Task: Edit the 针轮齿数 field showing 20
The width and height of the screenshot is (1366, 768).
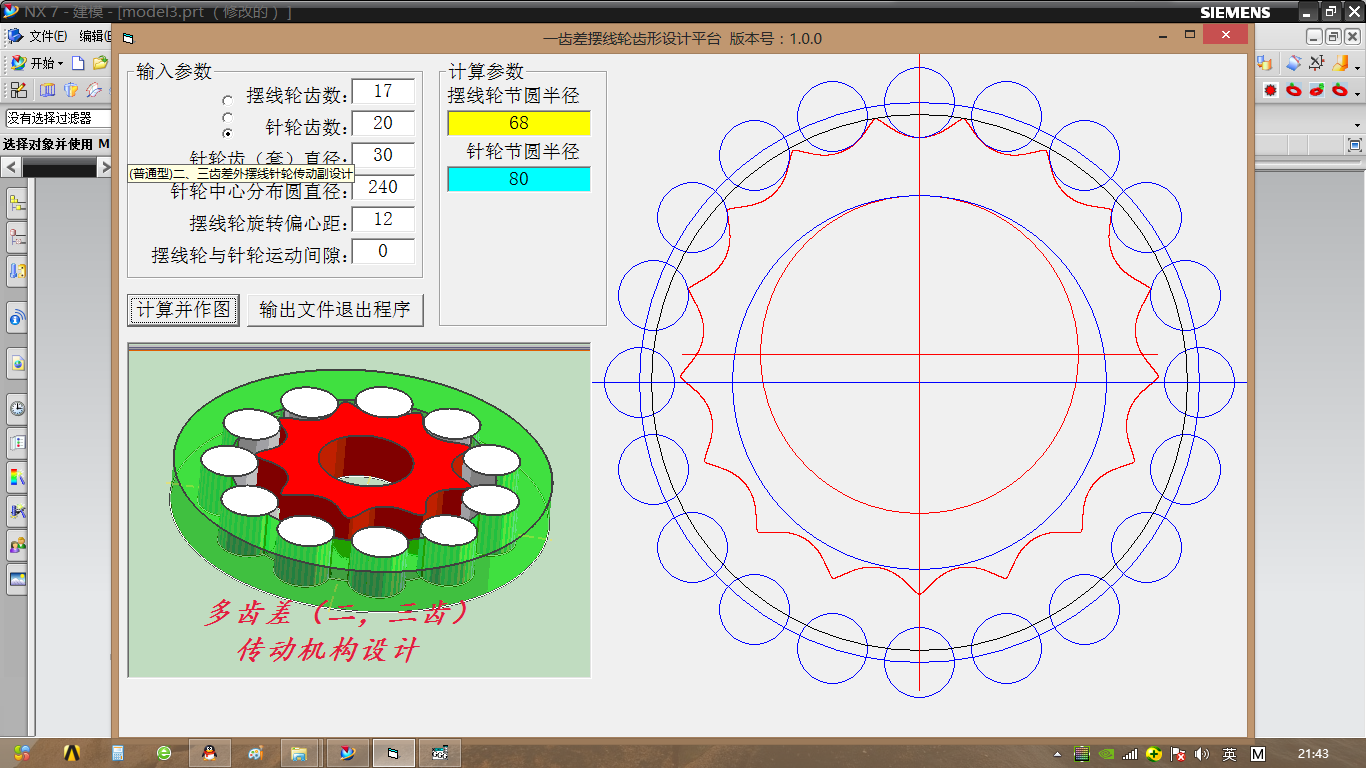Action: [383, 123]
